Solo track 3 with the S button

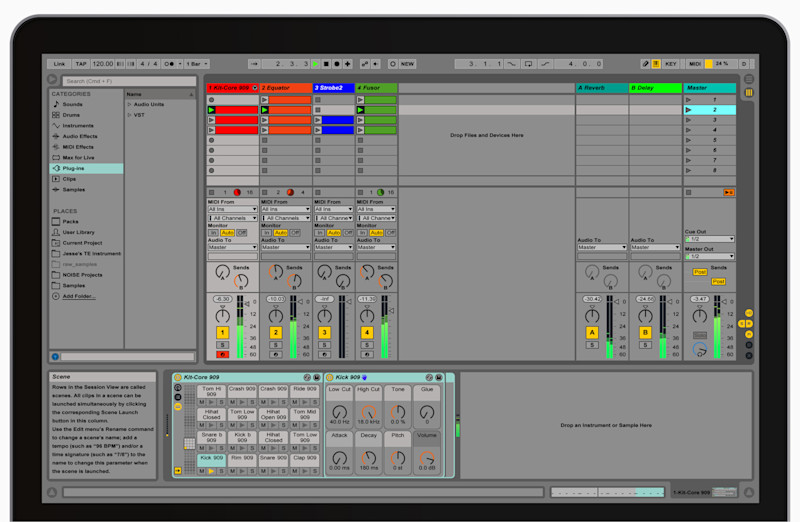pos(324,345)
